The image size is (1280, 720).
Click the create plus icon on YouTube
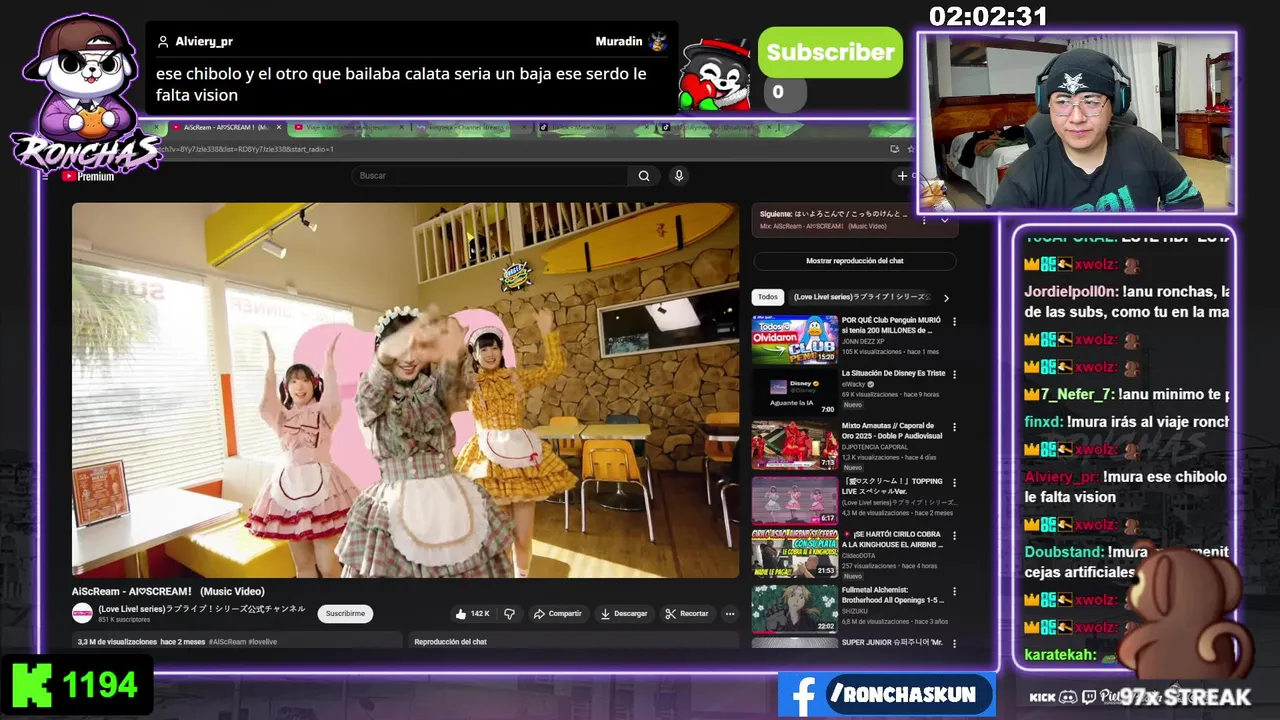[902, 176]
